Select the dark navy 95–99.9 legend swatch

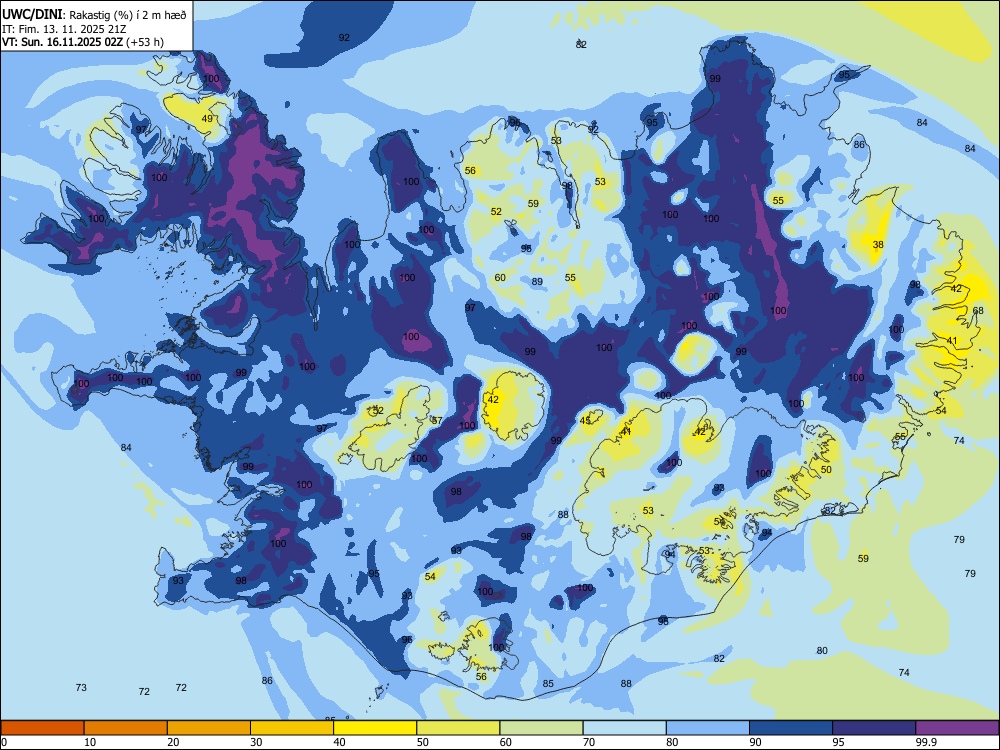(874, 728)
